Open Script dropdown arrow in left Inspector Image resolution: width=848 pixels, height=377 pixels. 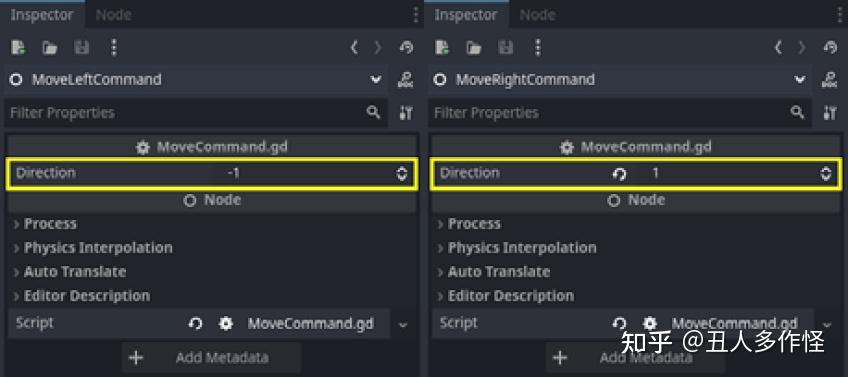click(403, 325)
